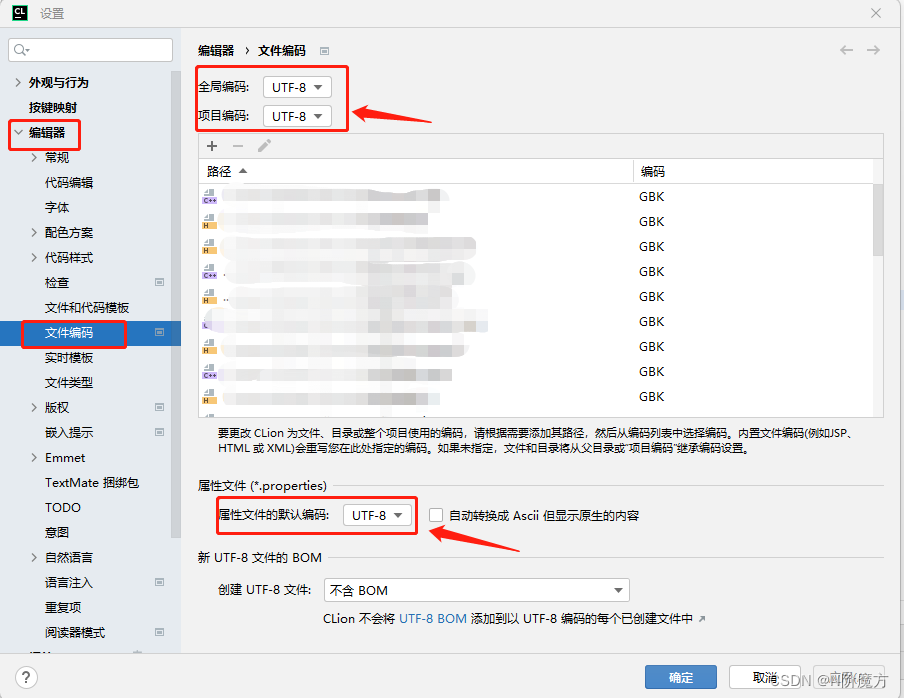Image resolution: width=904 pixels, height=698 pixels.
Task: Expand the 外观与行为 tree node
Action: (18, 82)
